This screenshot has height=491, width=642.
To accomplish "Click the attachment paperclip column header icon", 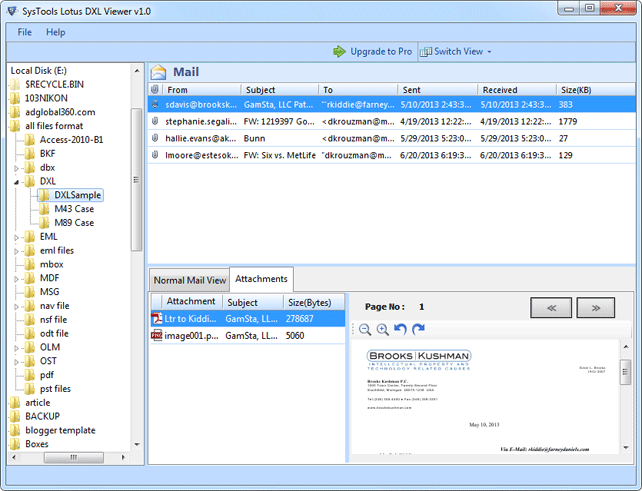I will pos(155,89).
